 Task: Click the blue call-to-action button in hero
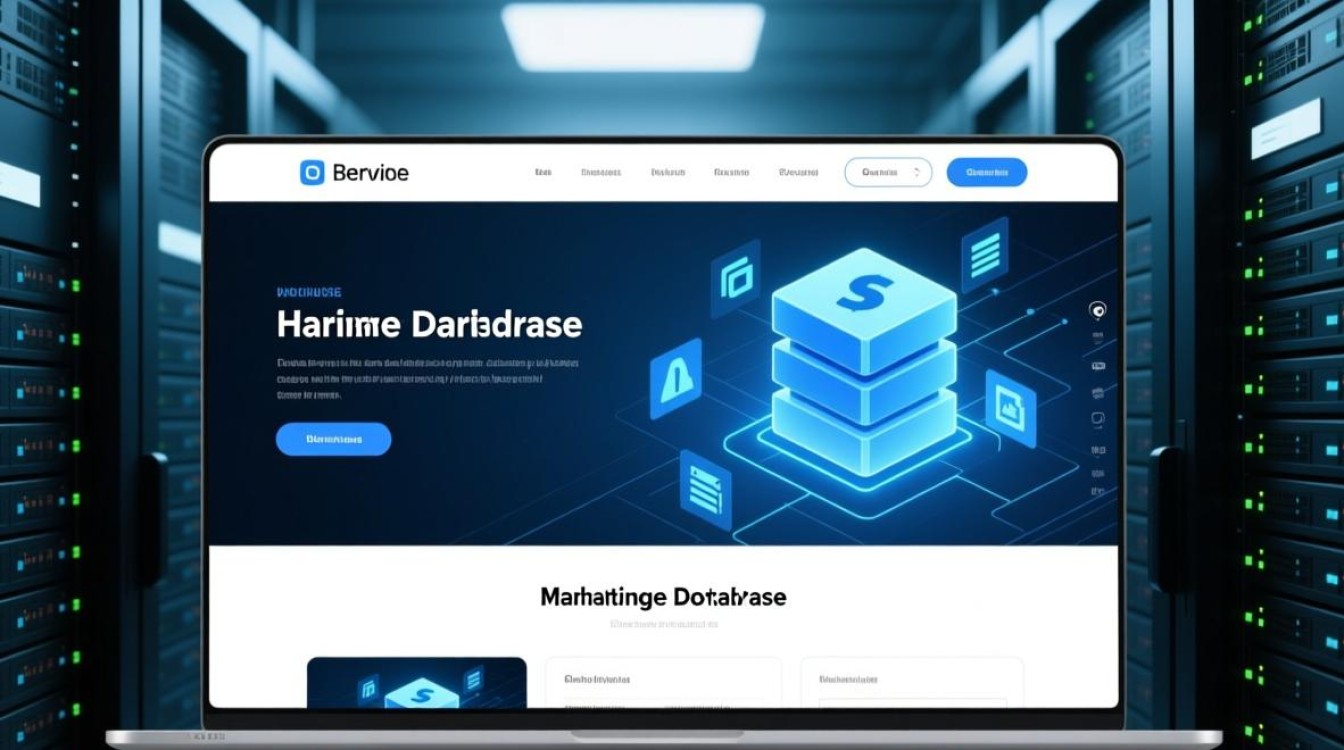(x=333, y=439)
